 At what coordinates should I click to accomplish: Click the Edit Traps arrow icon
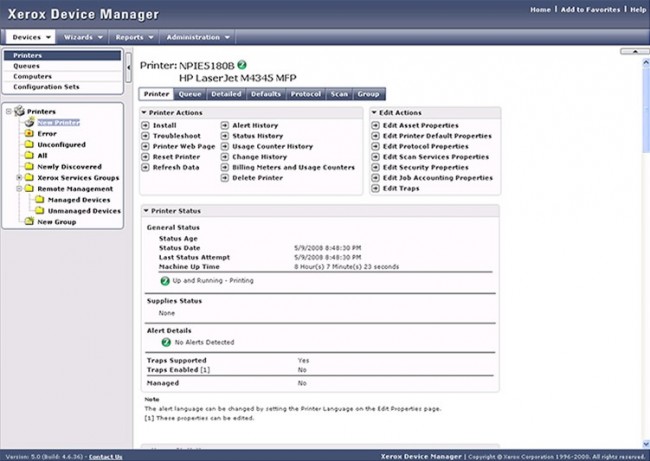(376, 189)
